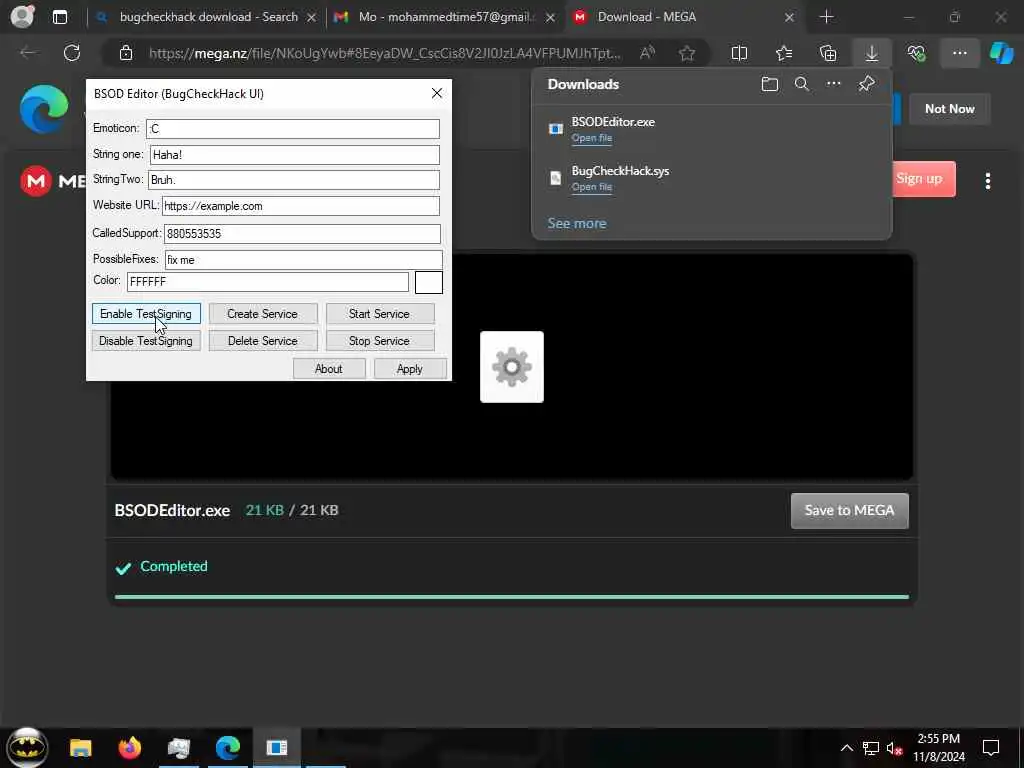Open Browser essentials heart icon

(x=916, y=54)
